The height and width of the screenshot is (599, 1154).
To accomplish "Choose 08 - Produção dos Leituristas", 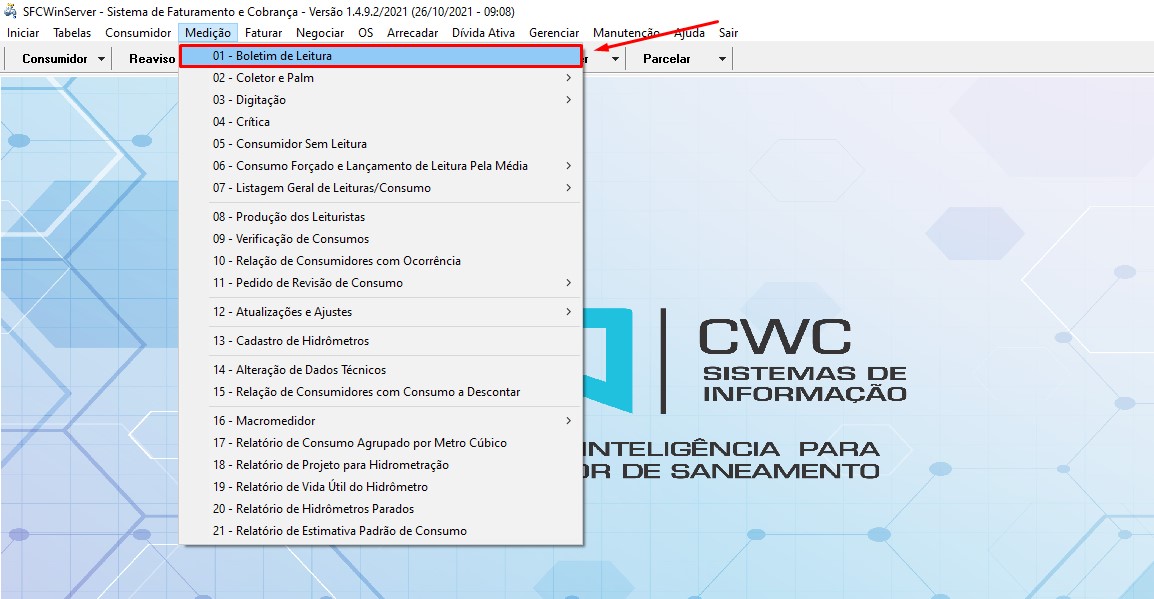I will click(x=380, y=217).
